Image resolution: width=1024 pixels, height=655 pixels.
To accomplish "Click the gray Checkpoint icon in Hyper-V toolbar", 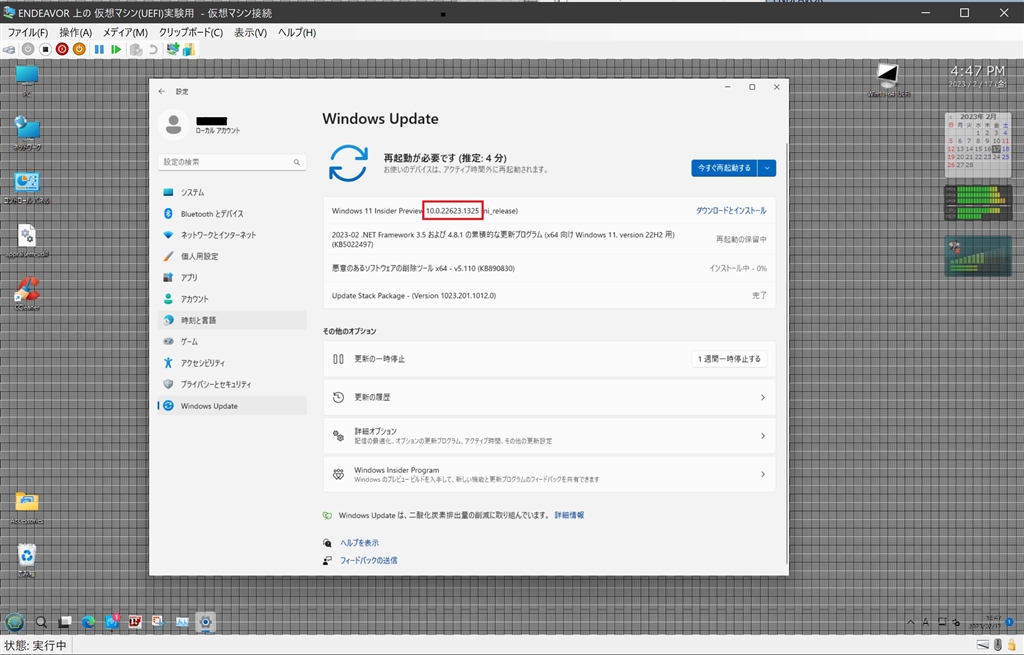I will [136, 50].
